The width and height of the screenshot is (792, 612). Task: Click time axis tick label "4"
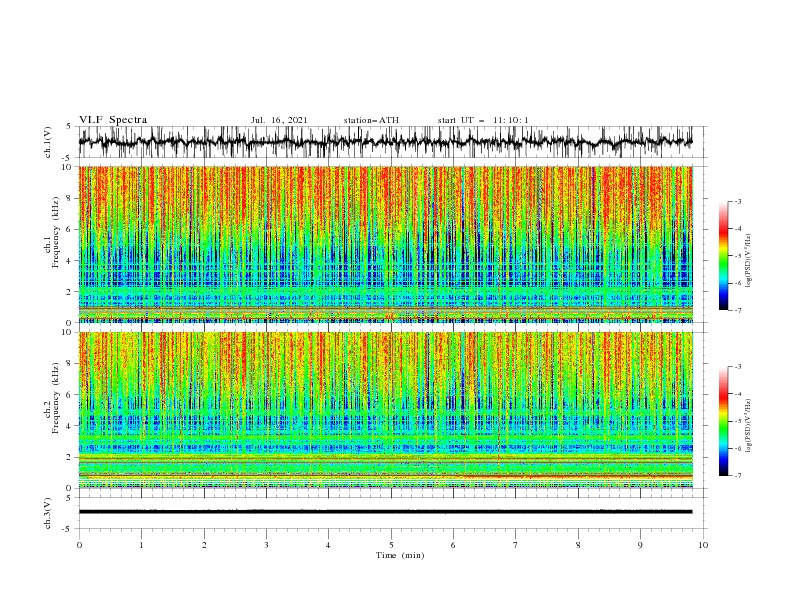328,545
